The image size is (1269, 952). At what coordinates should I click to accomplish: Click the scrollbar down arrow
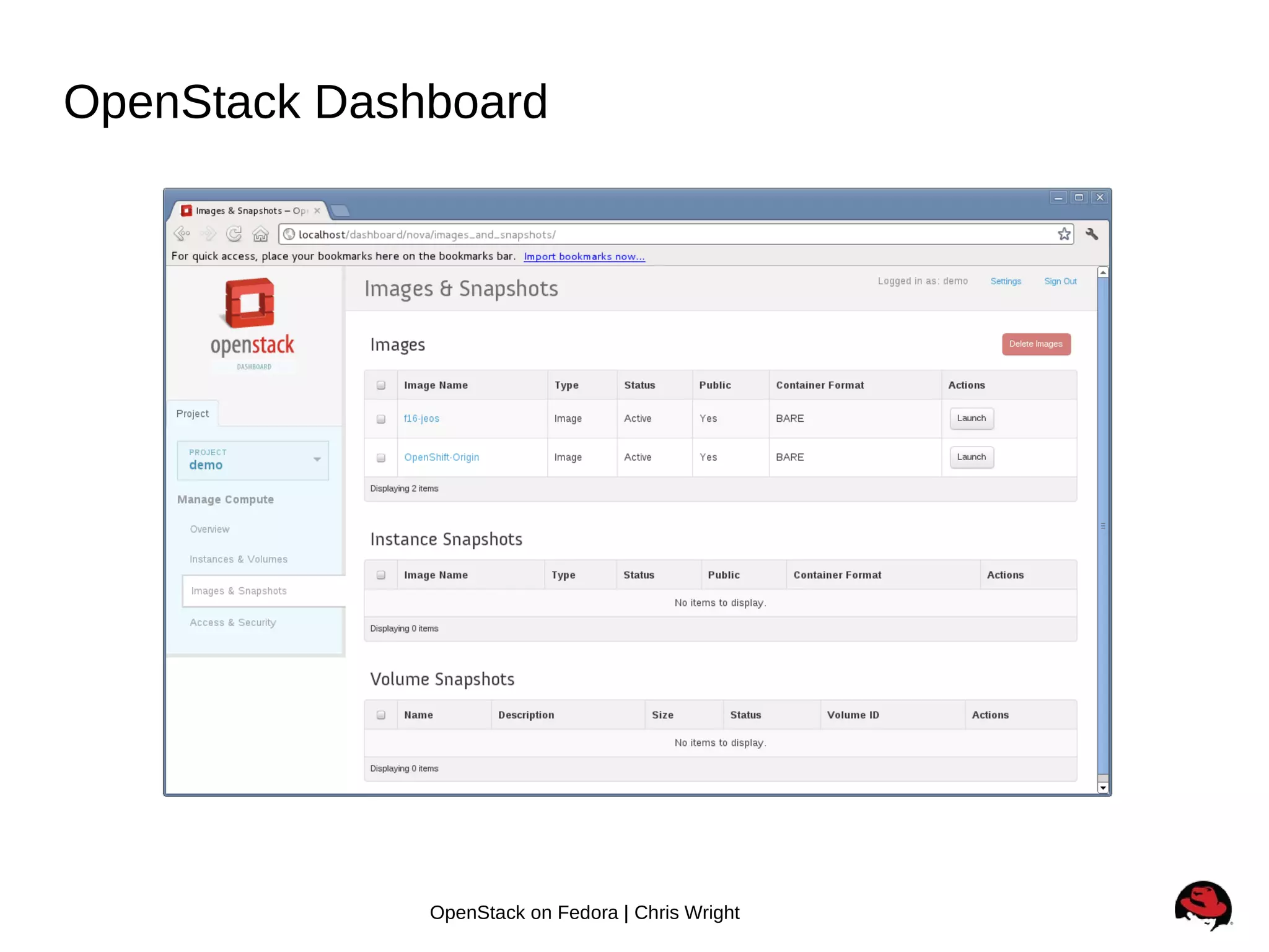point(1103,788)
